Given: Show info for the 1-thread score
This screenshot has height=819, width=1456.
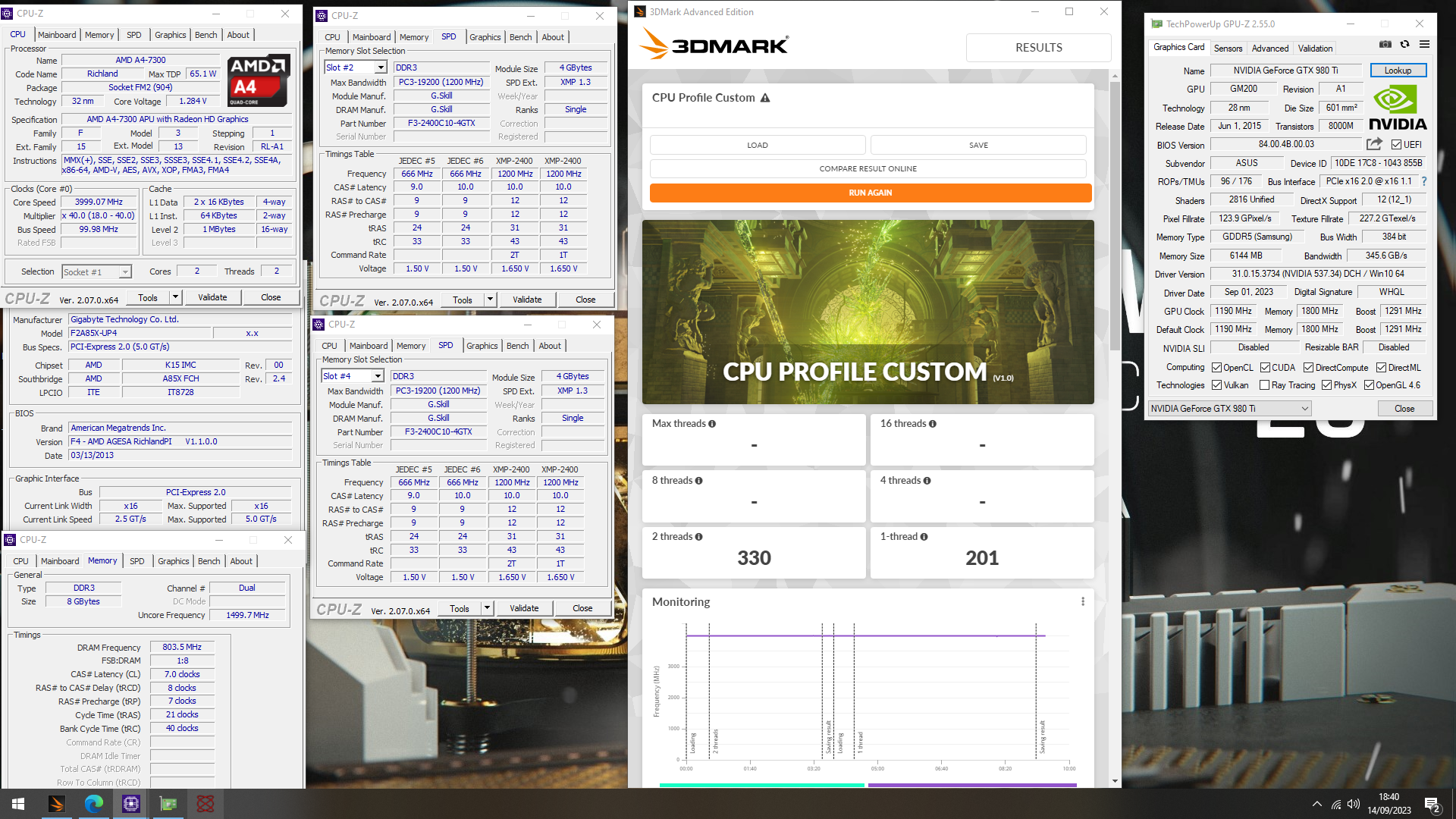Looking at the screenshot, I should point(924,537).
